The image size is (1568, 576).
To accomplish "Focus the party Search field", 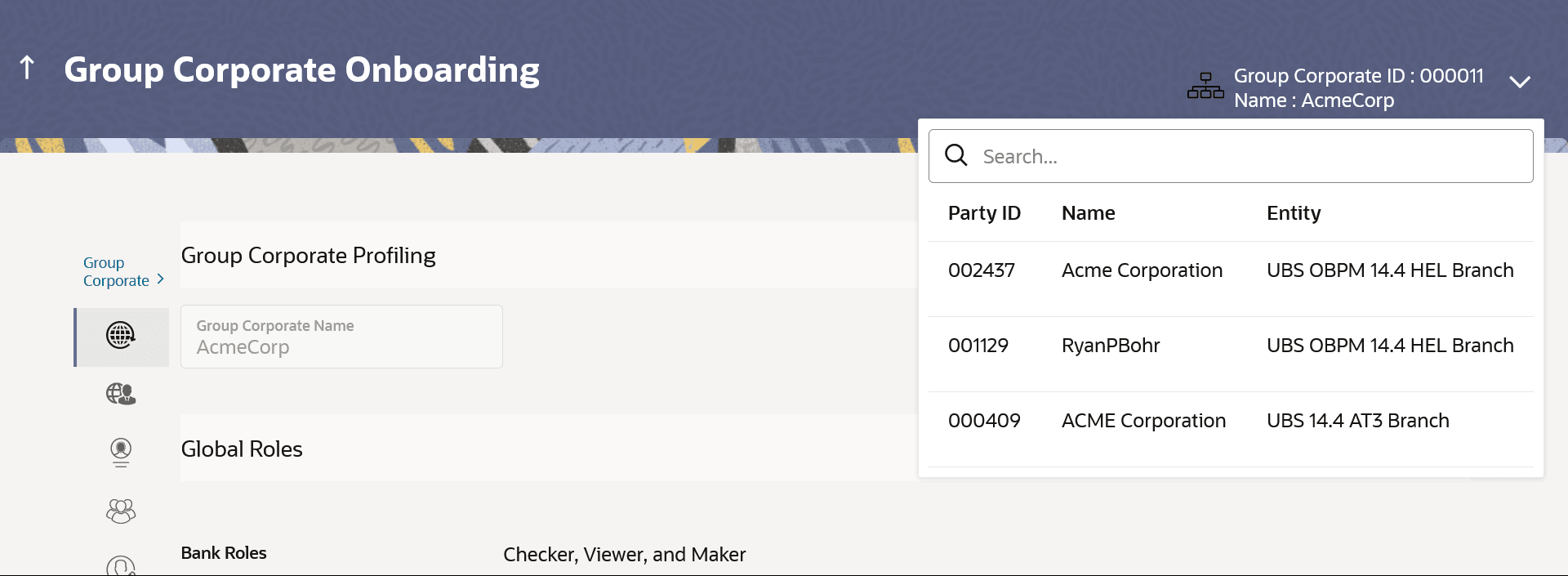I will point(1231,156).
